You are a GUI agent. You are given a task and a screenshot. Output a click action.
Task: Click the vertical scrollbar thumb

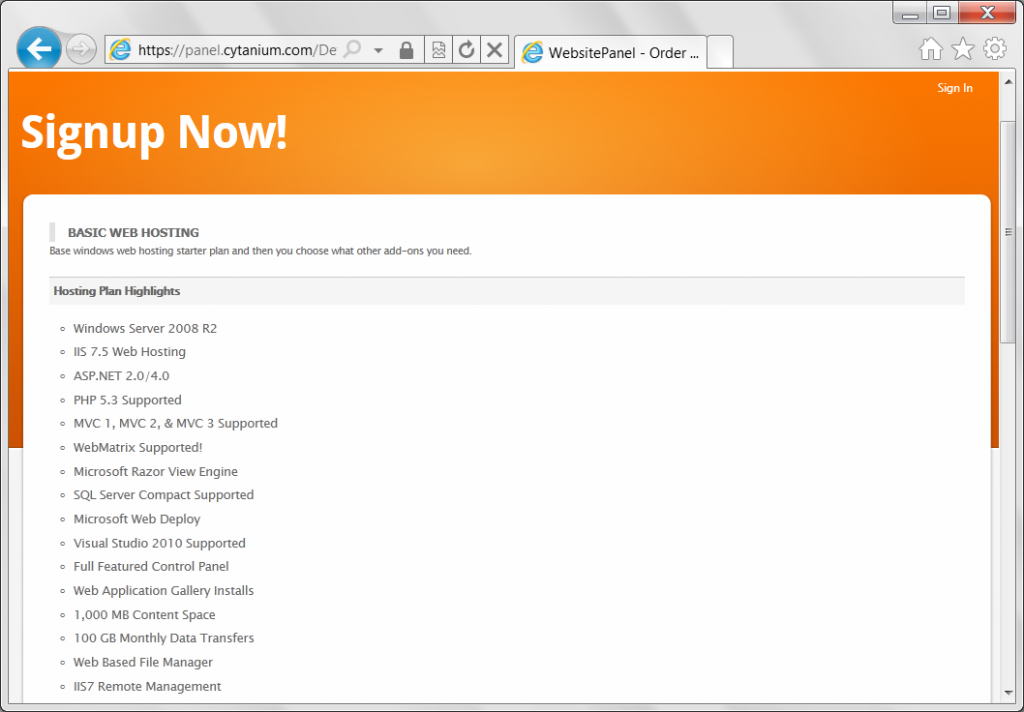[x=1008, y=231]
